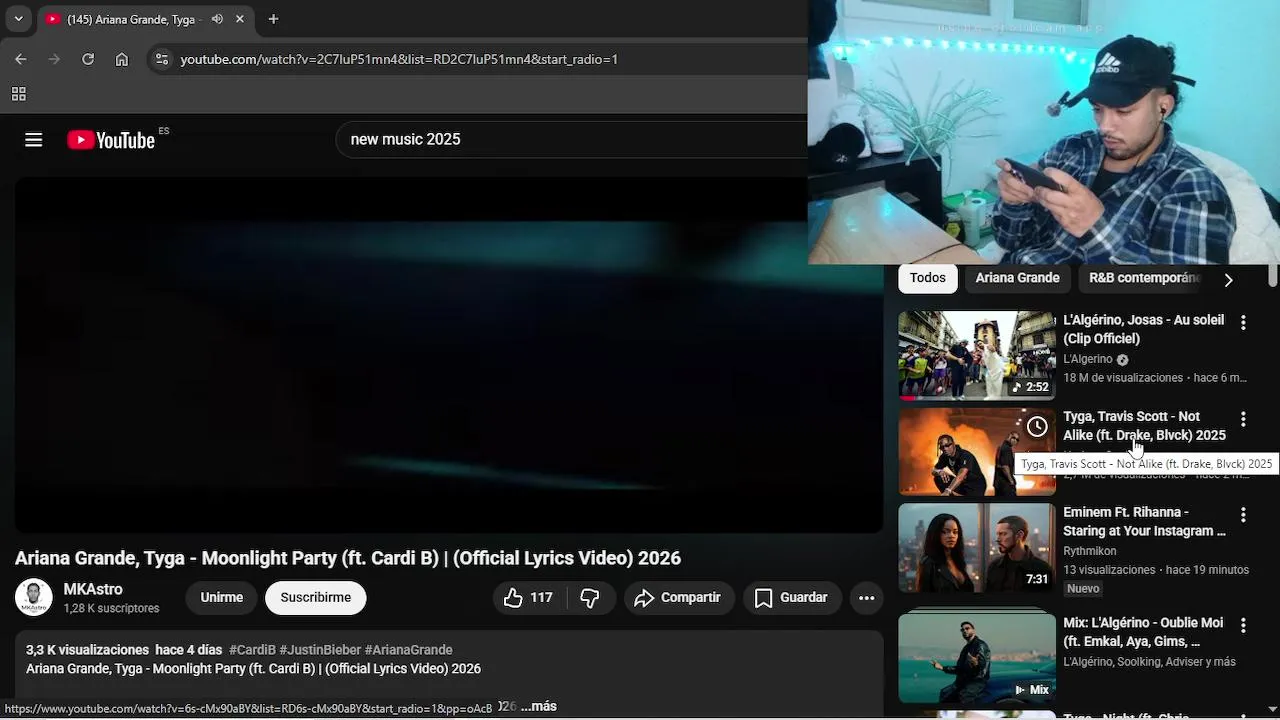Open the MKAstro channel name link
The height and width of the screenshot is (720, 1280).
pyautogui.click(x=93, y=589)
